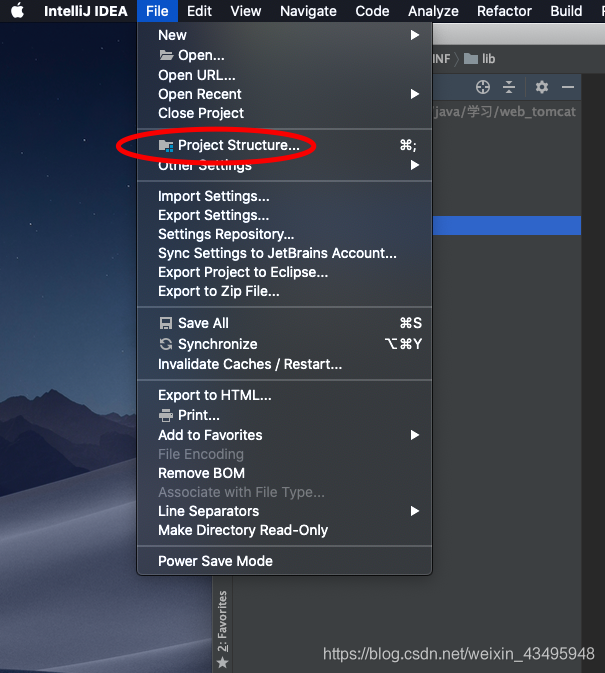Select the highlighted blue row in project tree
The width and height of the screenshot is (605, 673).
point(507,225)
